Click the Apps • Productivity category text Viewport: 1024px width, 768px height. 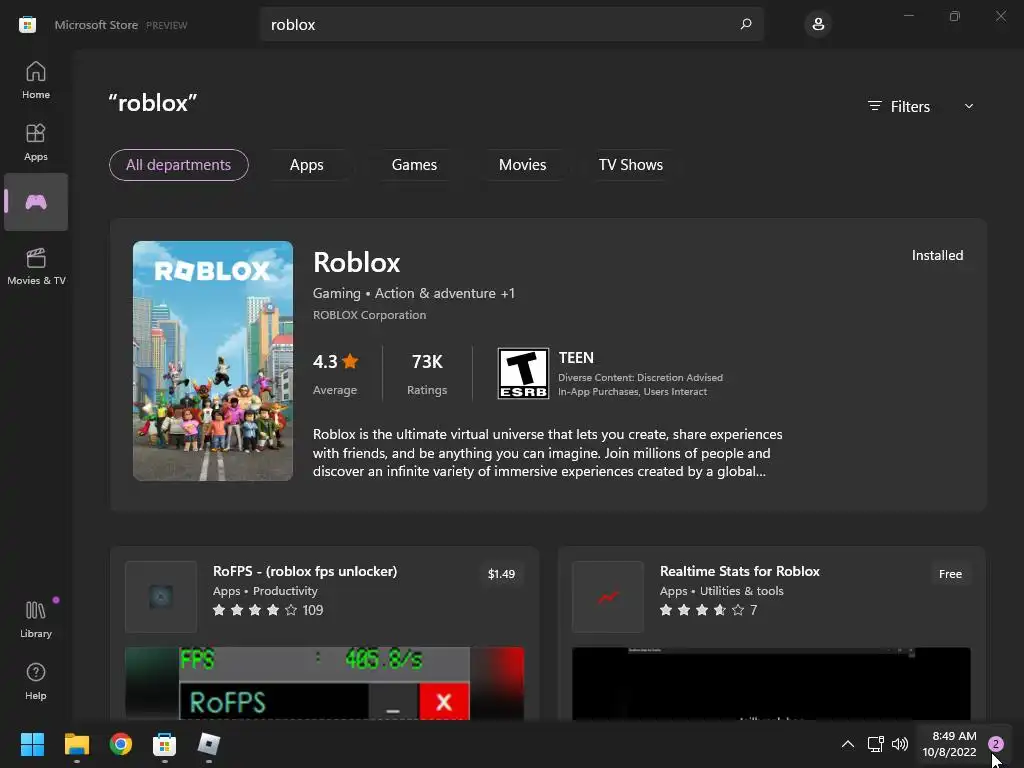[265, 591]
